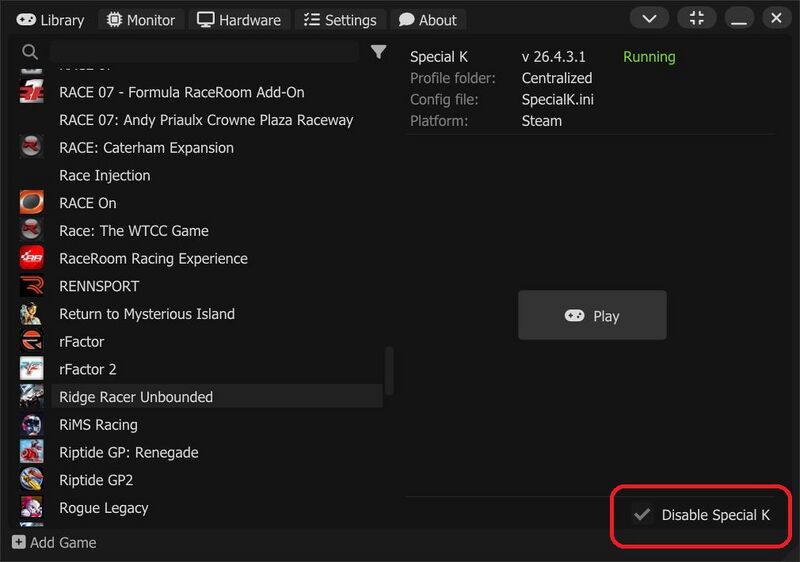Launch the game with Play button
The height and width of the screenshot is (562, 800).
click(592, 315)
